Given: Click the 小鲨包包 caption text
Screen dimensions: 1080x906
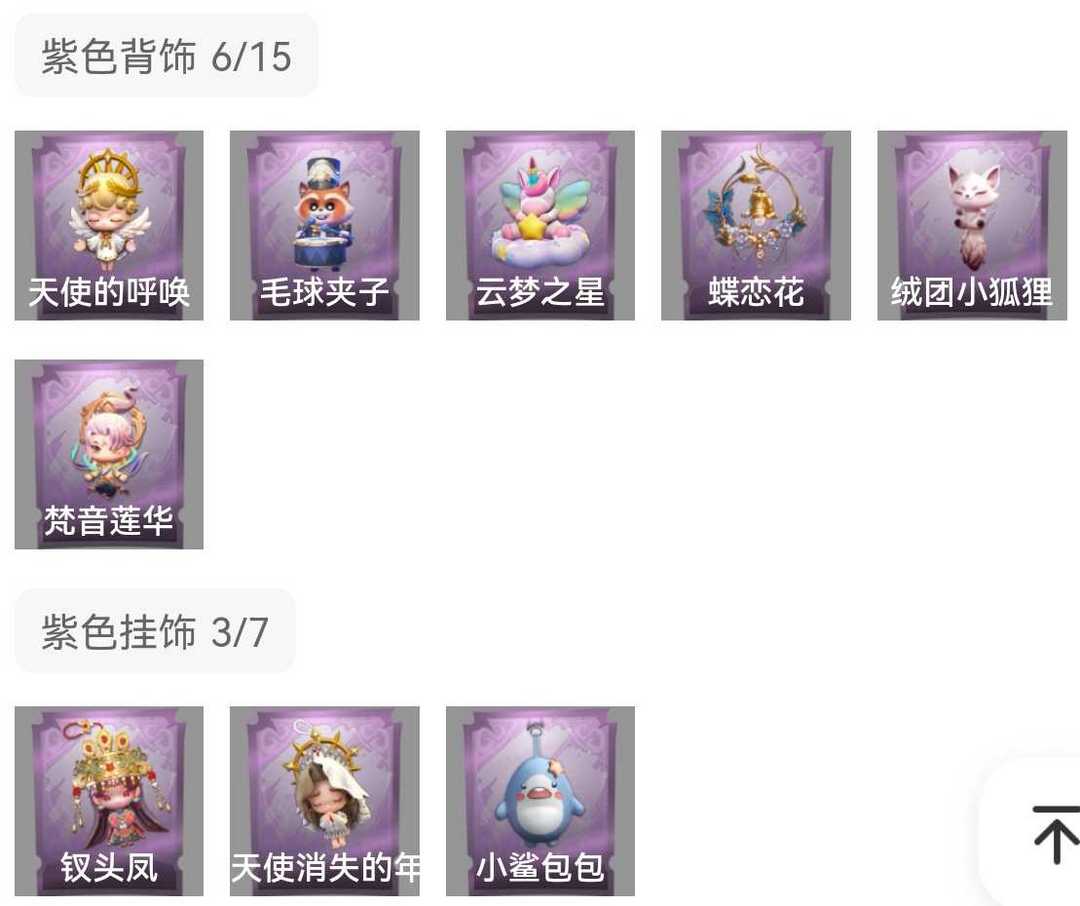Looking at the screenshot, I should [540, 867].
